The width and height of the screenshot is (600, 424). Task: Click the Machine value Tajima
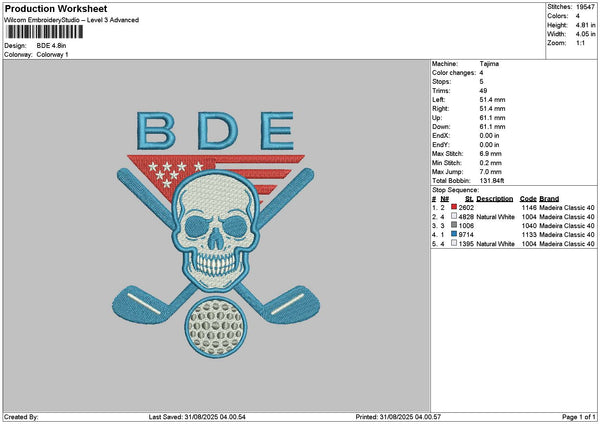point(489,65)
